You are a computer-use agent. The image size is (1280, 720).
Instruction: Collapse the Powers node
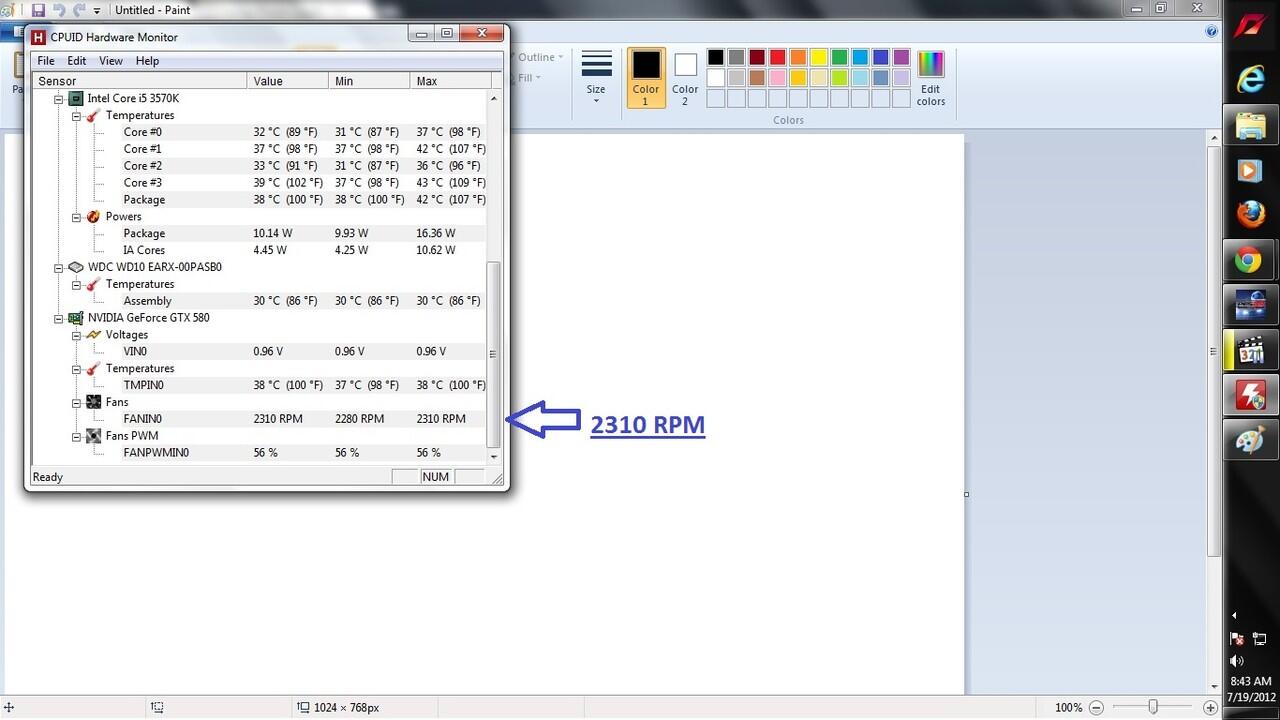(x=77, y=217)
